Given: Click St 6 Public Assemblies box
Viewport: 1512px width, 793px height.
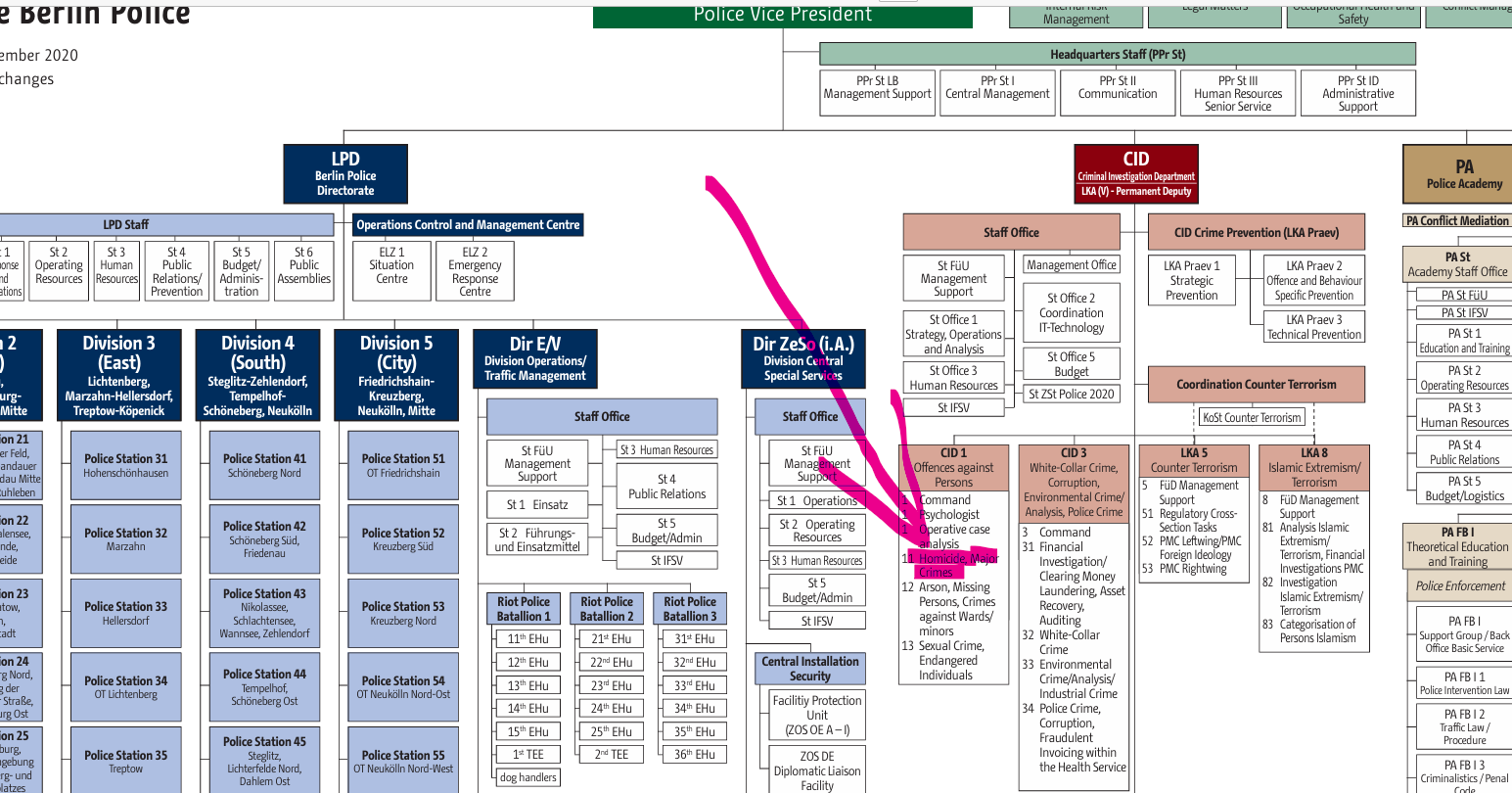Looking at the screenshot, I should 304,271.
